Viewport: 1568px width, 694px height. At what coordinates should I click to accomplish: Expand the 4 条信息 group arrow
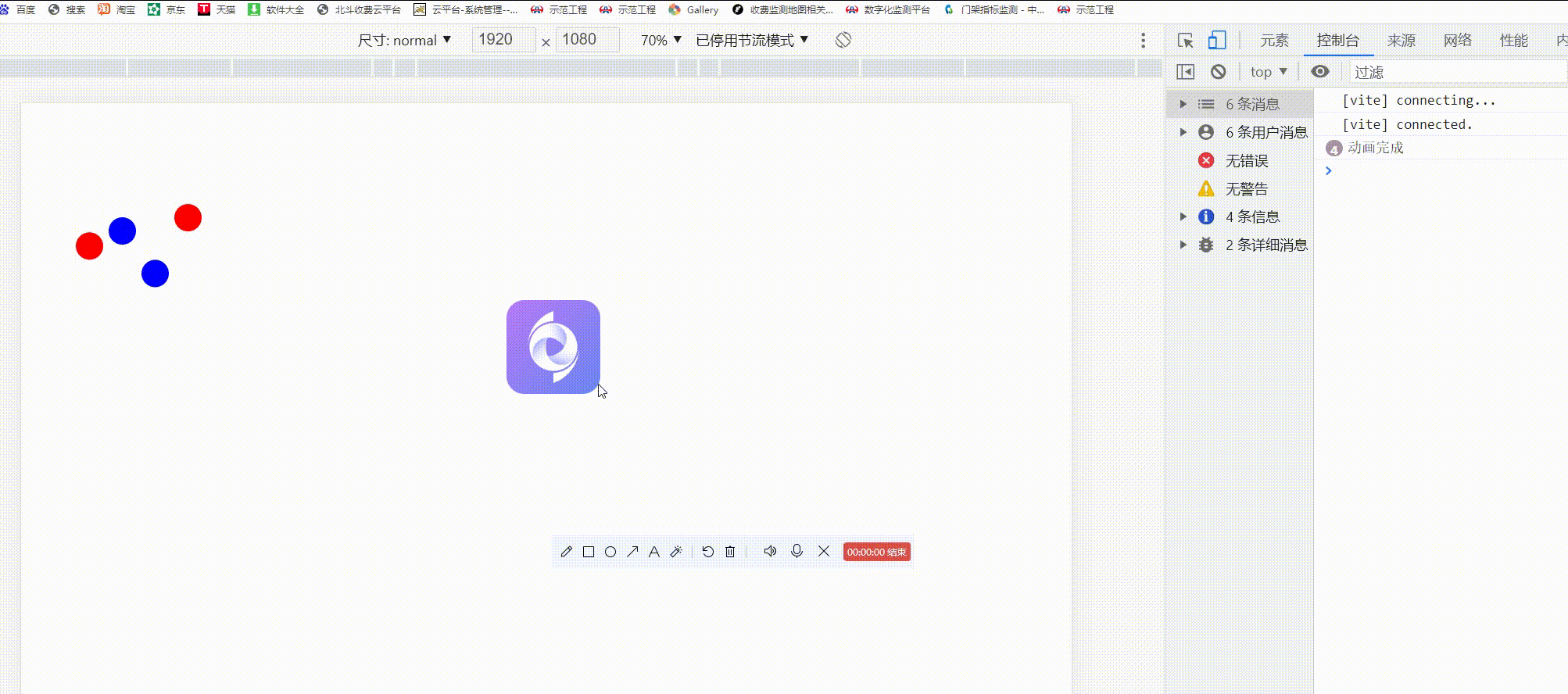[x=1183, y=216]
